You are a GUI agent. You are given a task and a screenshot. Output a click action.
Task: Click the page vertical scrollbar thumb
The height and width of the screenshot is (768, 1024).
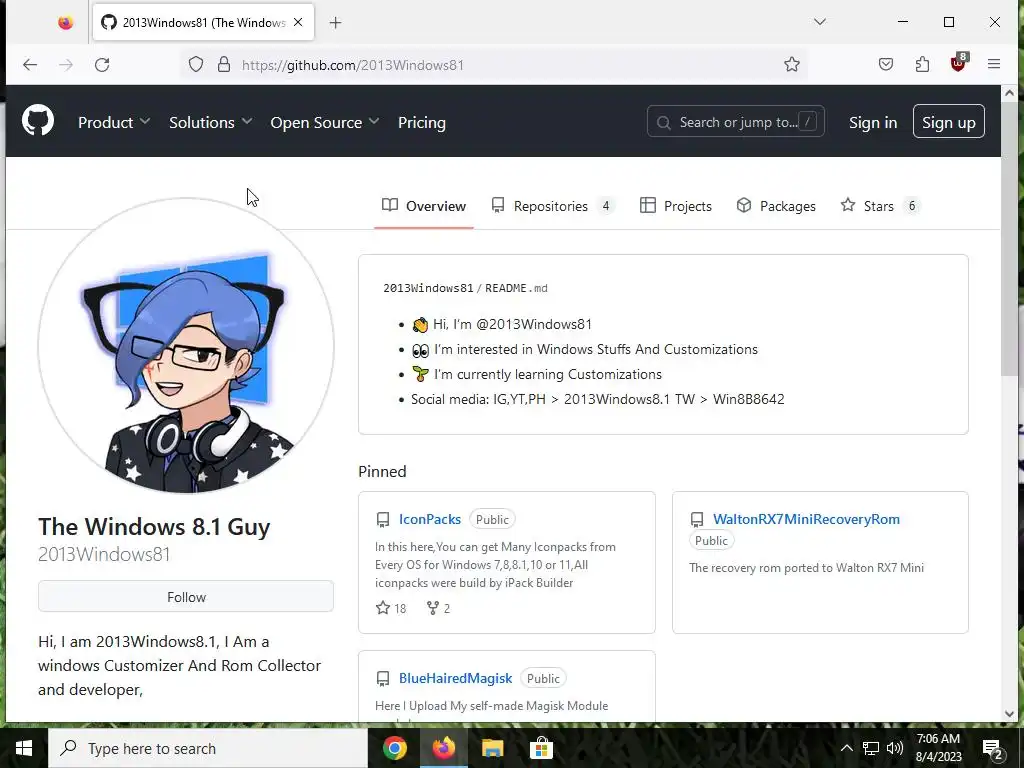[x=1009, y=238]
